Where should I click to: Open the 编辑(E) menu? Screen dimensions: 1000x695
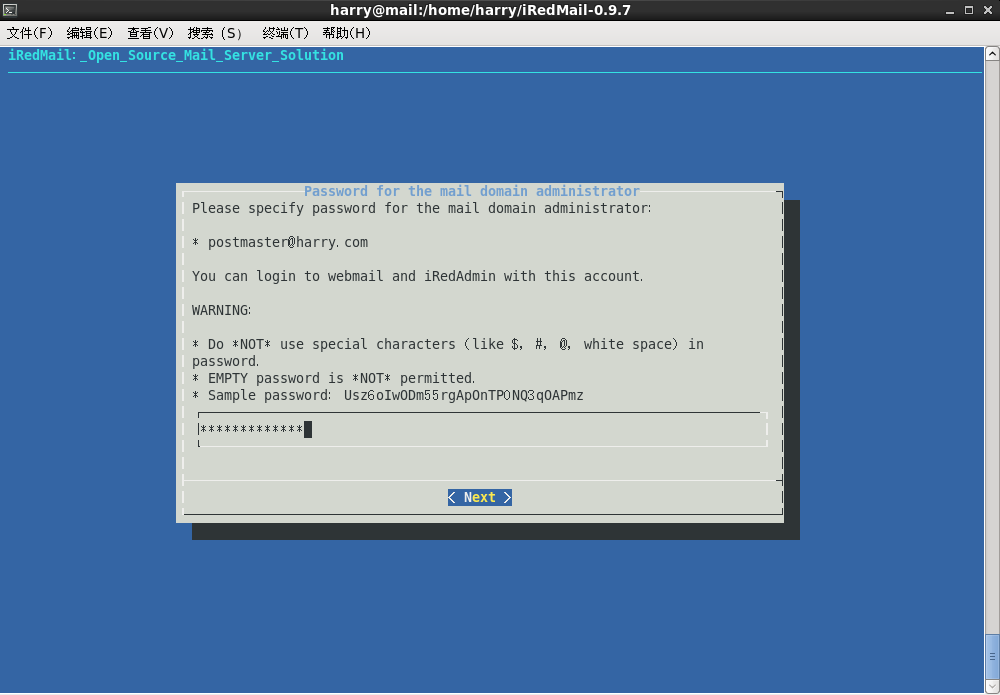tap(90, 33)
